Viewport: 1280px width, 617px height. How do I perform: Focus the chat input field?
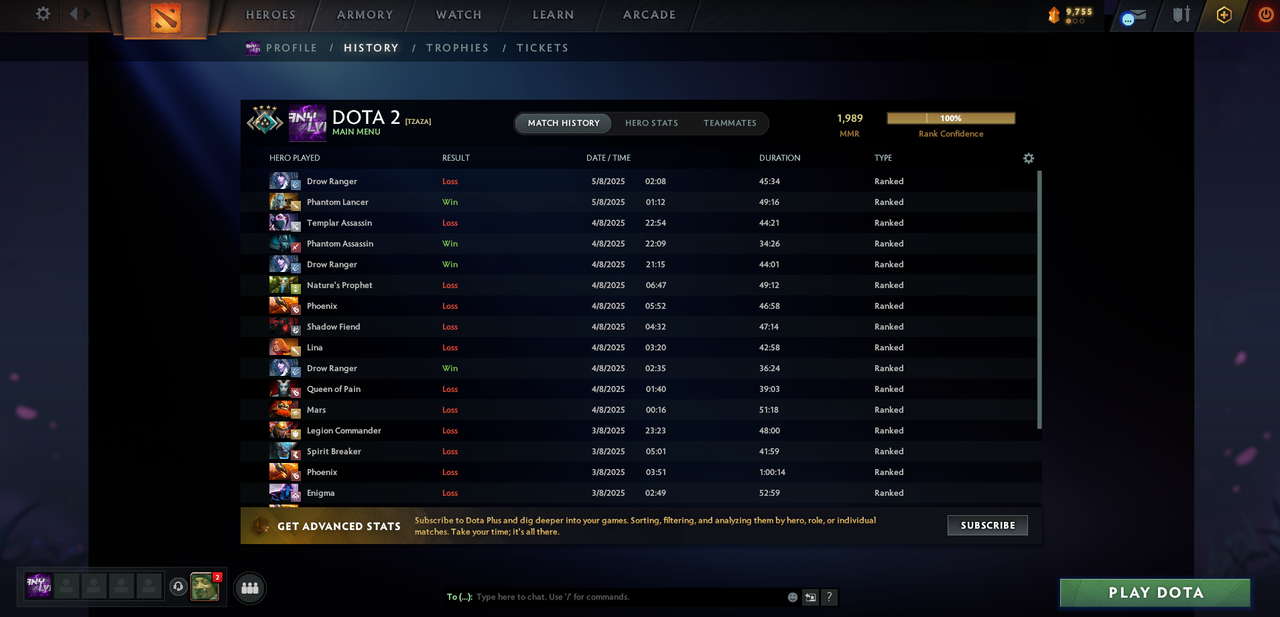[x=630, y=597]
